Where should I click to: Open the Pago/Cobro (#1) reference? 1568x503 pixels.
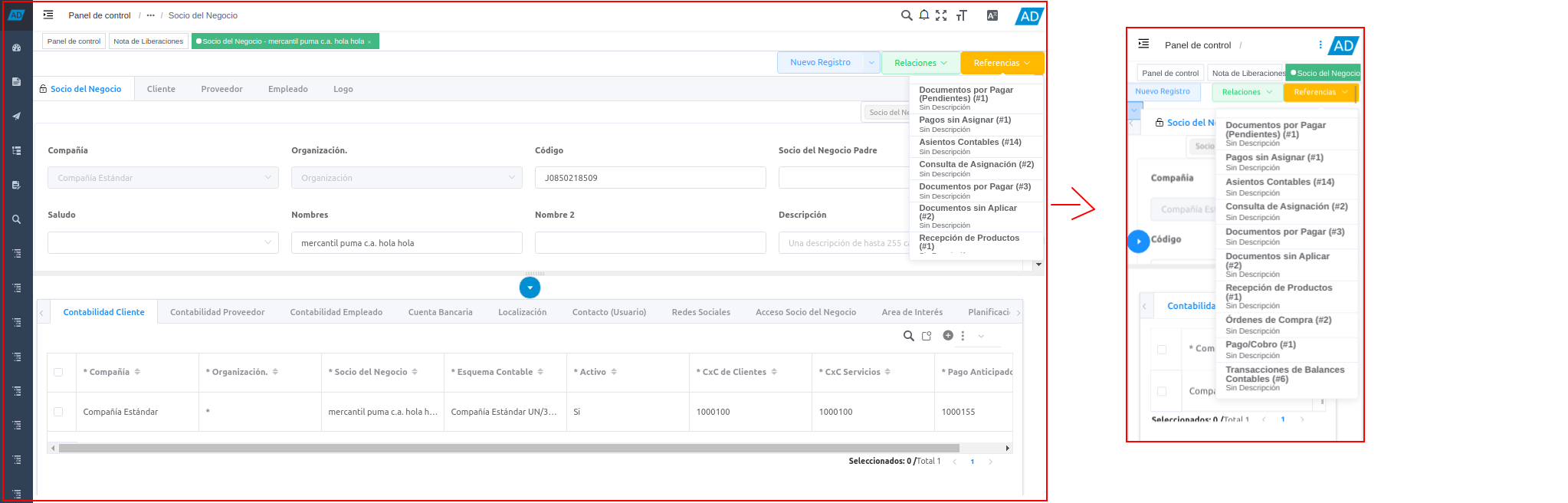1261,345
